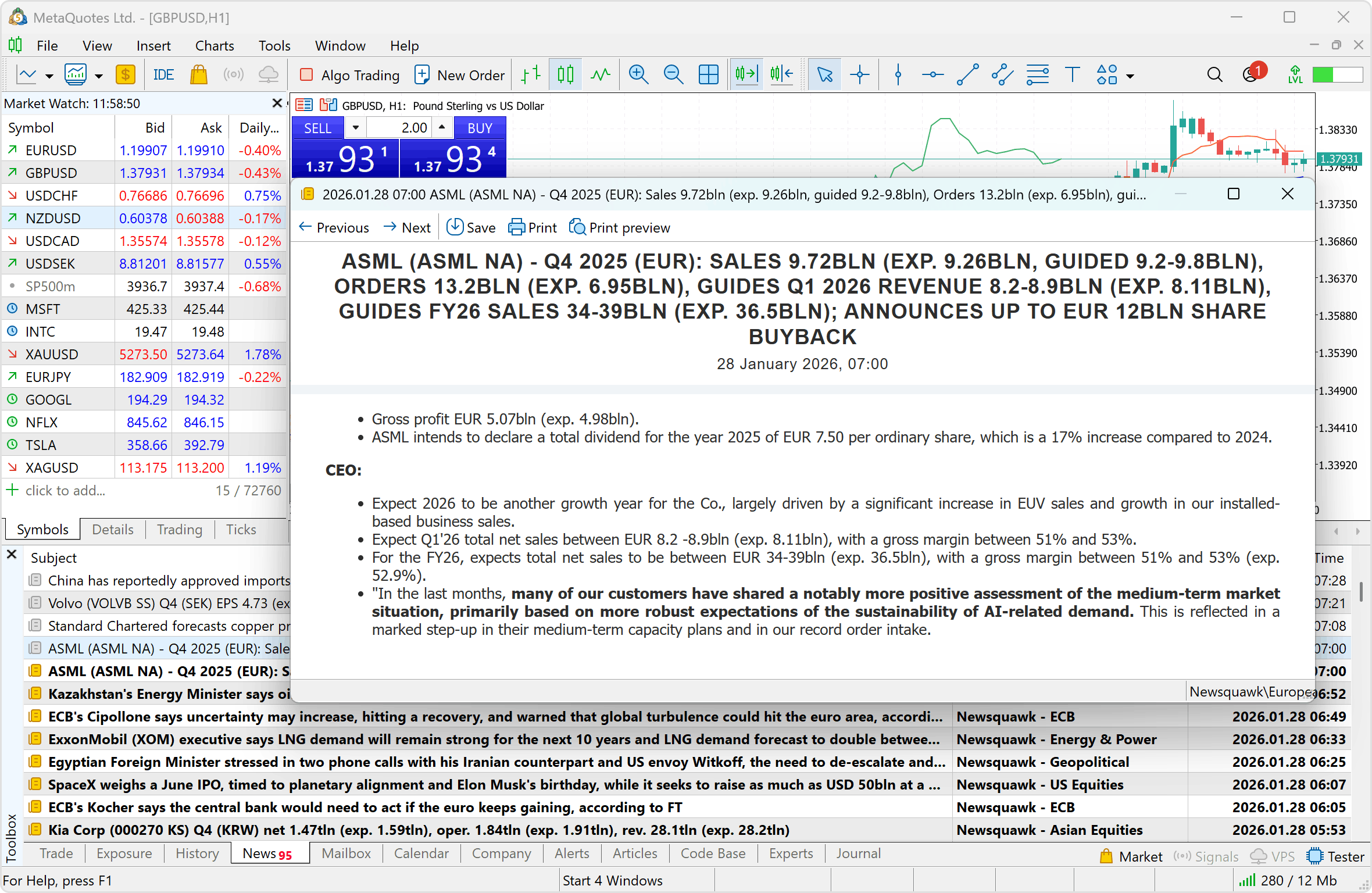Screen dimensions: 1372x893
Task: Switch chart to candlestick mode
Action: click(x=565, y=75)
